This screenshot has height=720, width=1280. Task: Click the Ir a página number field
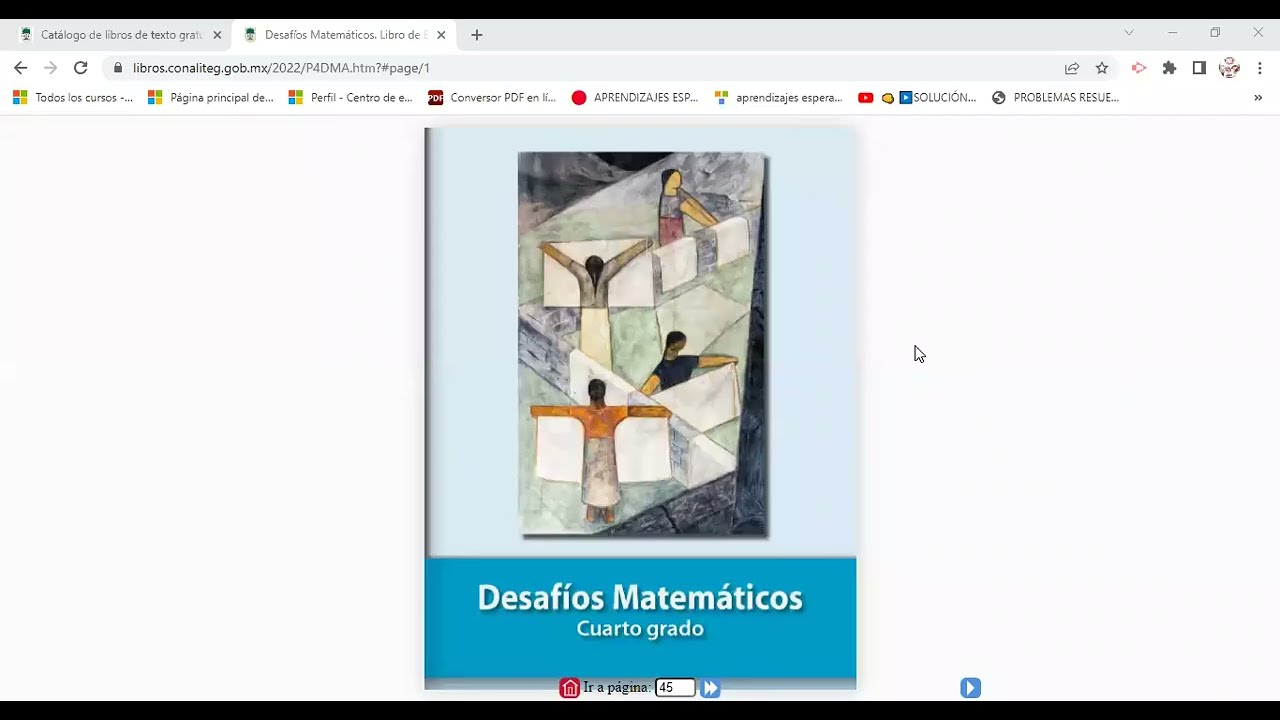(675, 688)
